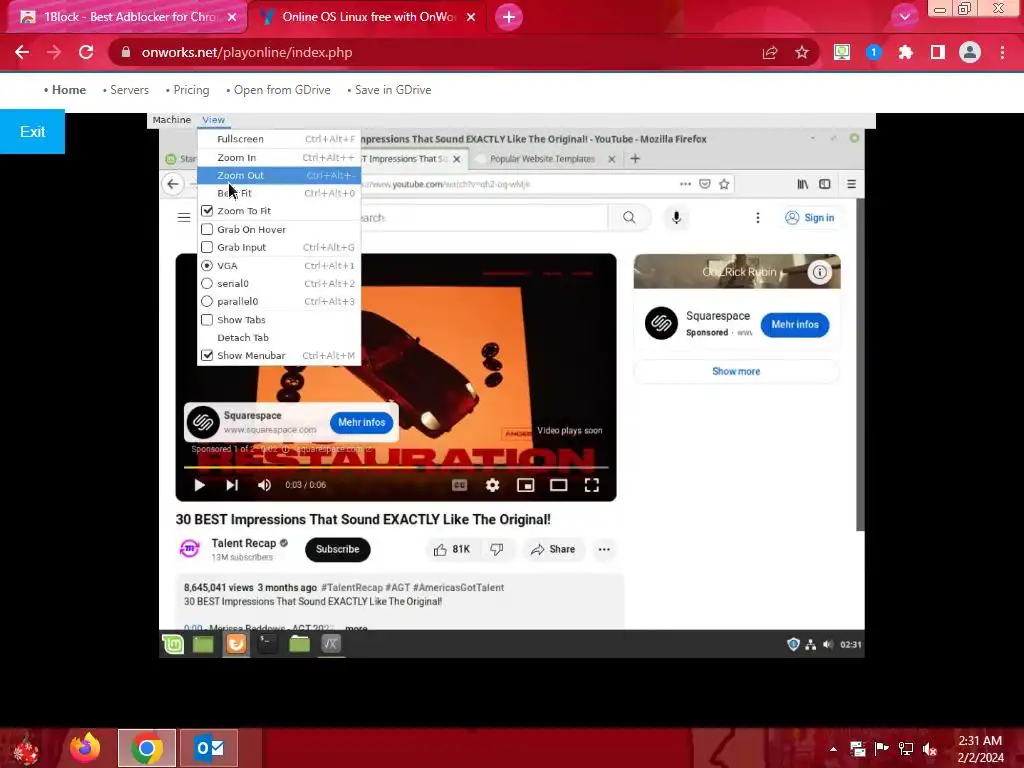Skip to next video button

click(232, 485)
